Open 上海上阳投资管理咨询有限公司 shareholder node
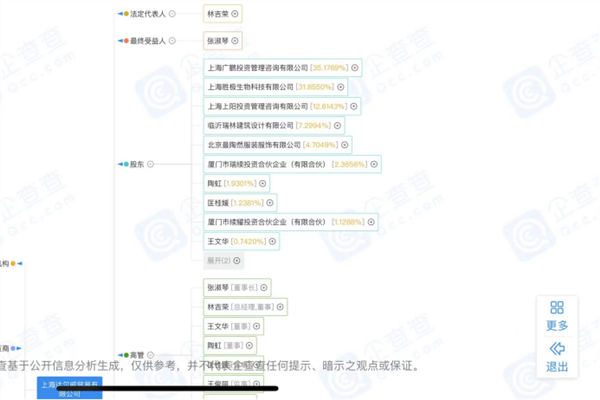 tap(258, 106)
